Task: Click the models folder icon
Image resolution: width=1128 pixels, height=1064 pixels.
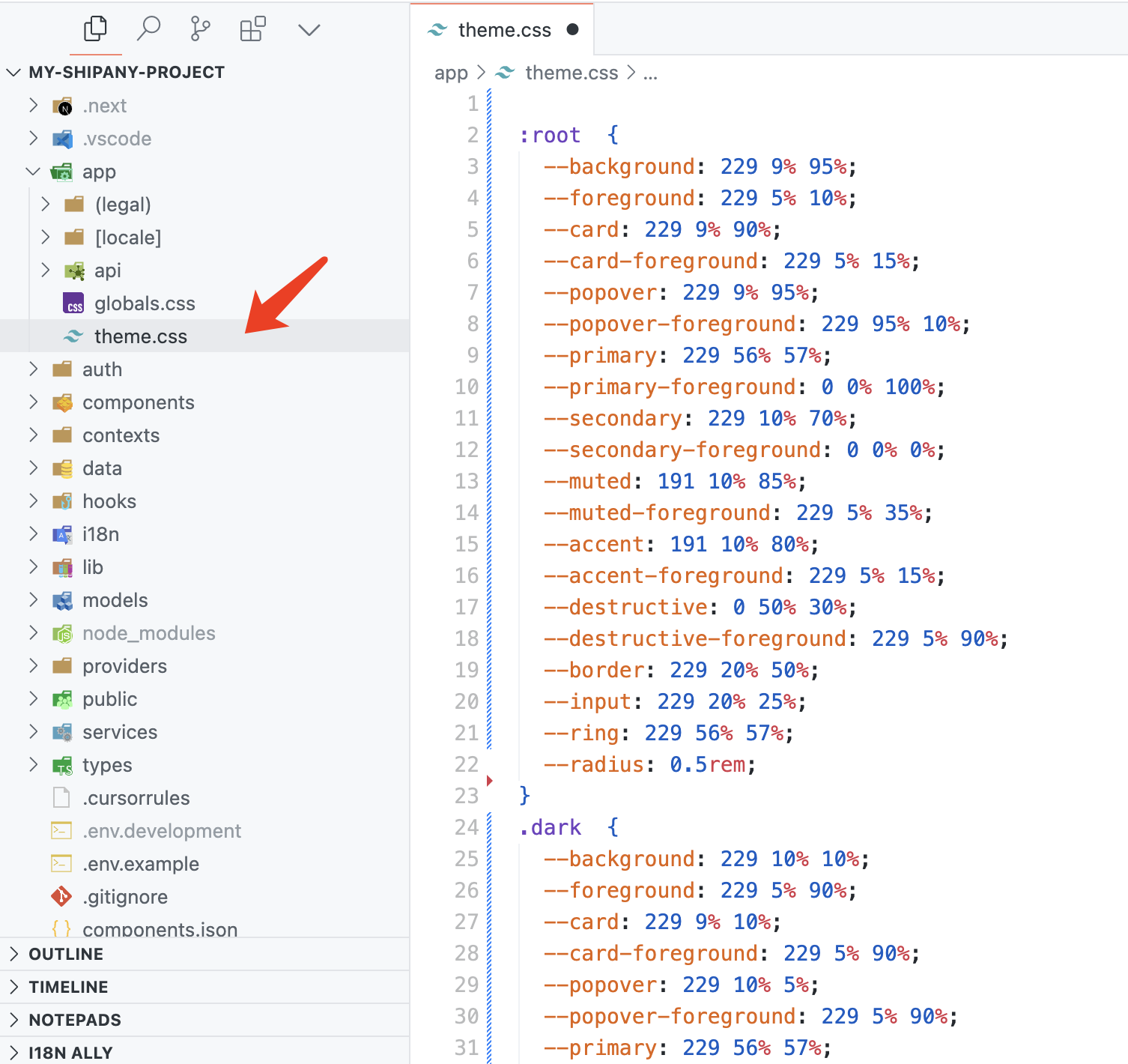Action: pyautogui.click(x=63, y=600)
